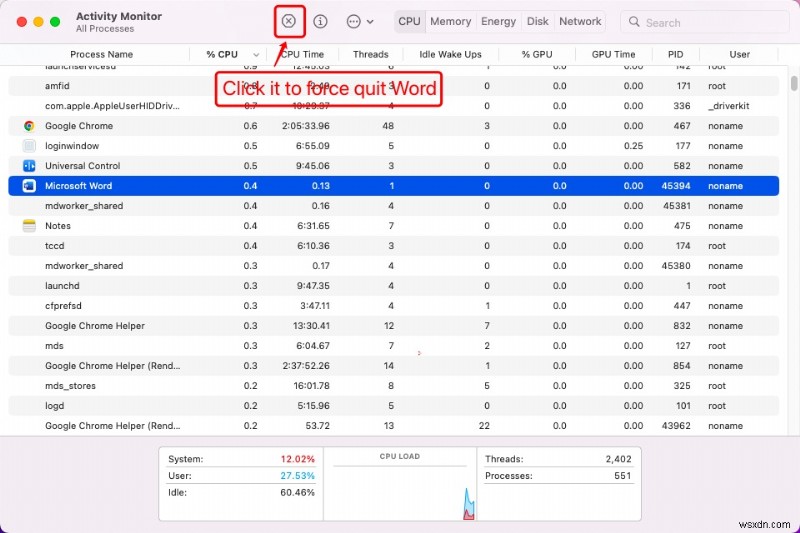
Task: Select the Notes process name
Action: (58, 226)
